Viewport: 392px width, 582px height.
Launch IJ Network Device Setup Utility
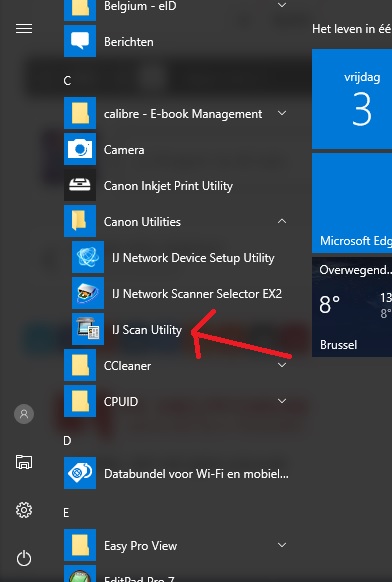(x=193, y=258)
